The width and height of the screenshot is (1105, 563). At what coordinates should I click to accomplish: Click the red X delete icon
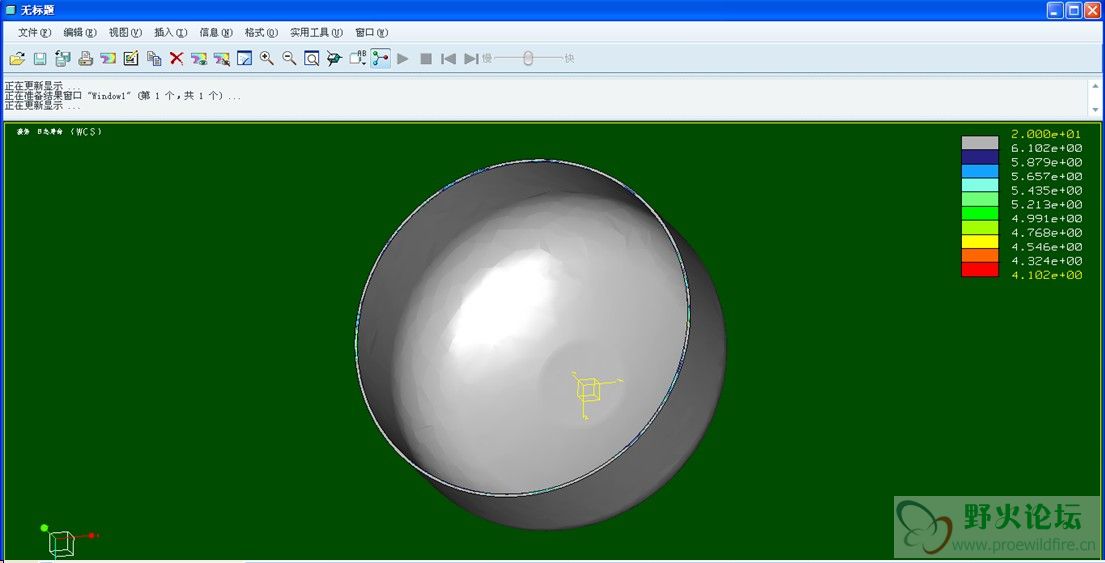pos(176,58)
